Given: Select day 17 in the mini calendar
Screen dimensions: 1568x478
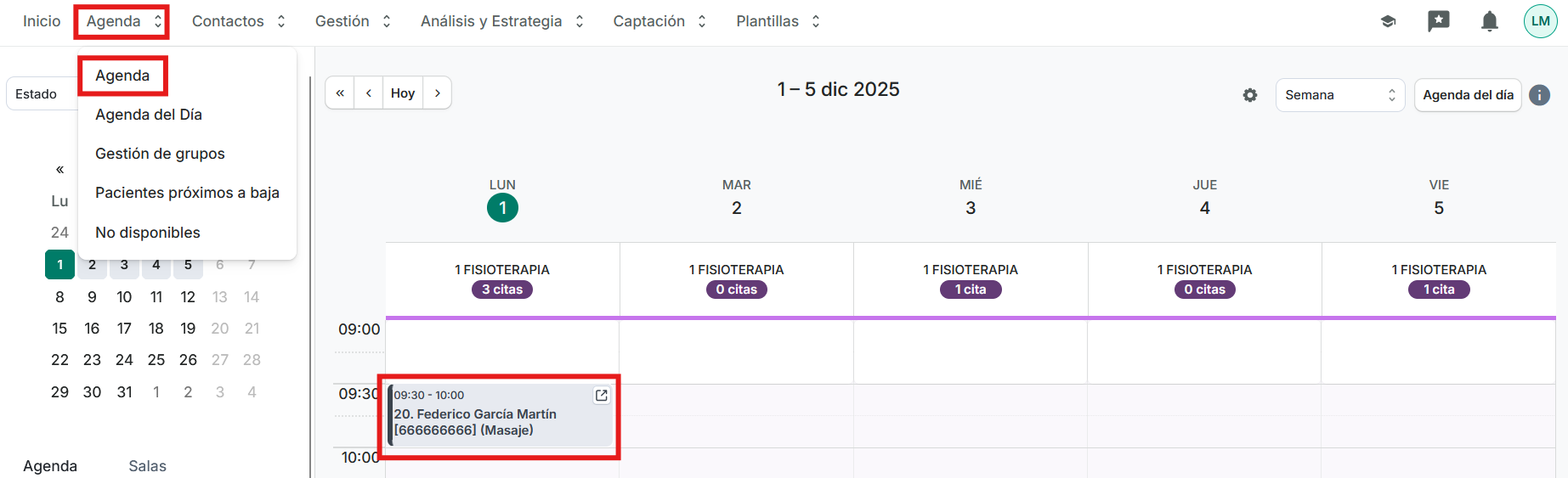Looking at the screenshot, I should pyautogui.click(x=124, y=329).
